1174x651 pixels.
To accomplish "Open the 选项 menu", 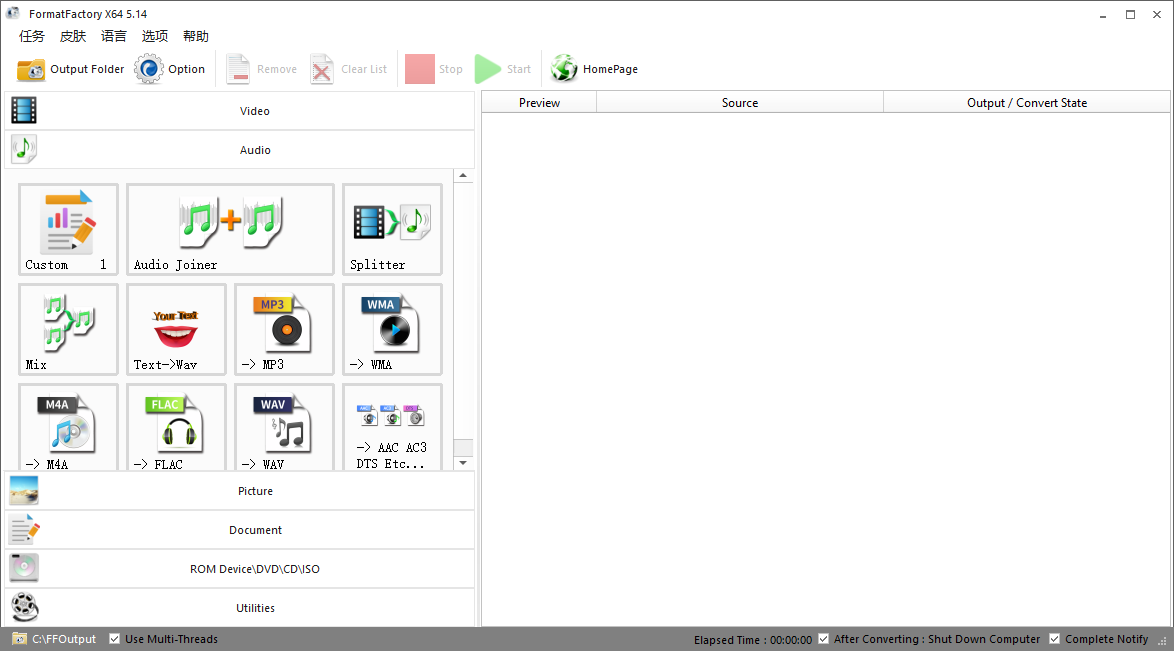I will [155, 36].
